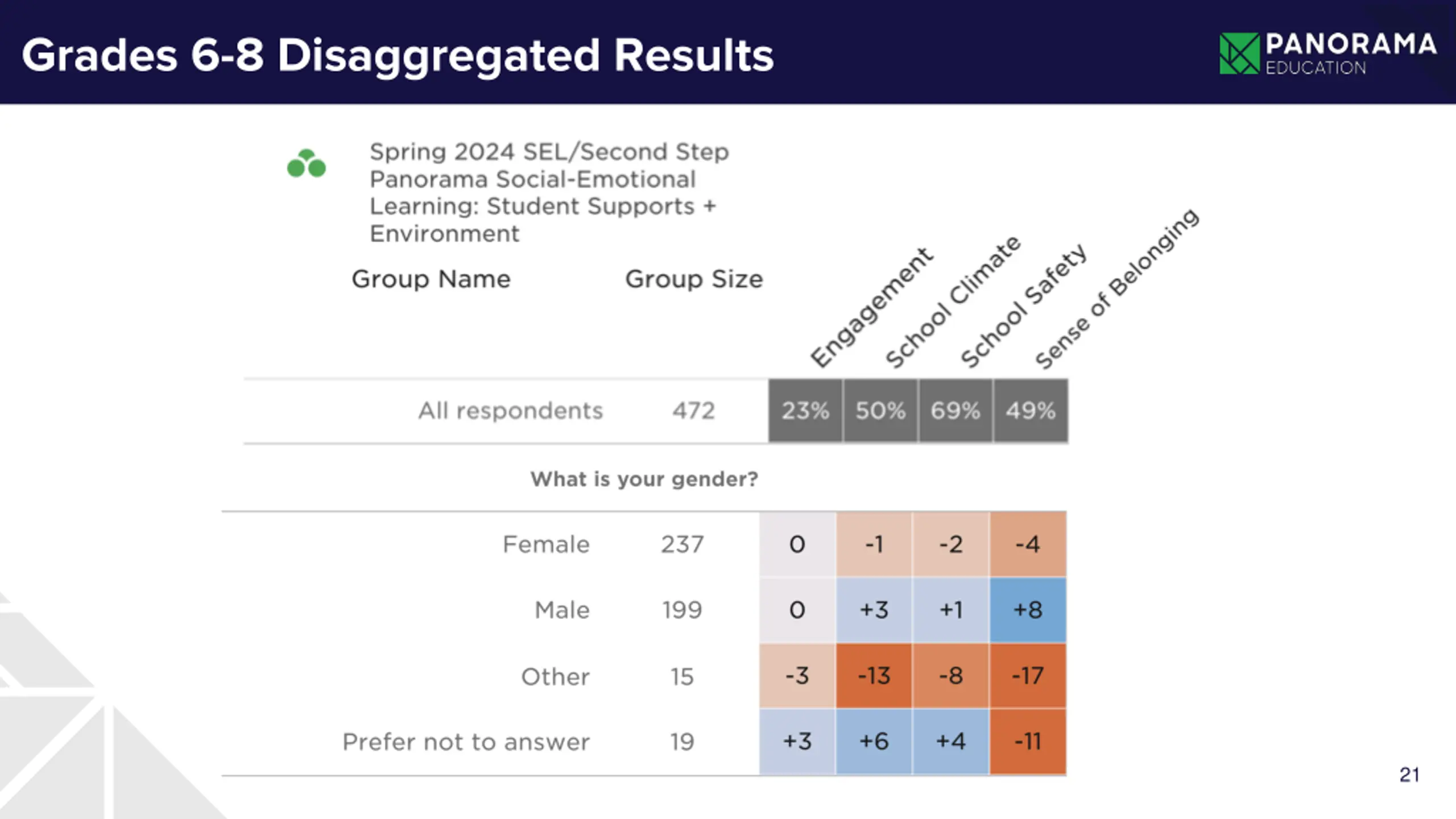Viewport: 1456px width, 819px height.
Task: Click the slide page number 21
Action: click(x=1409, y=775)
